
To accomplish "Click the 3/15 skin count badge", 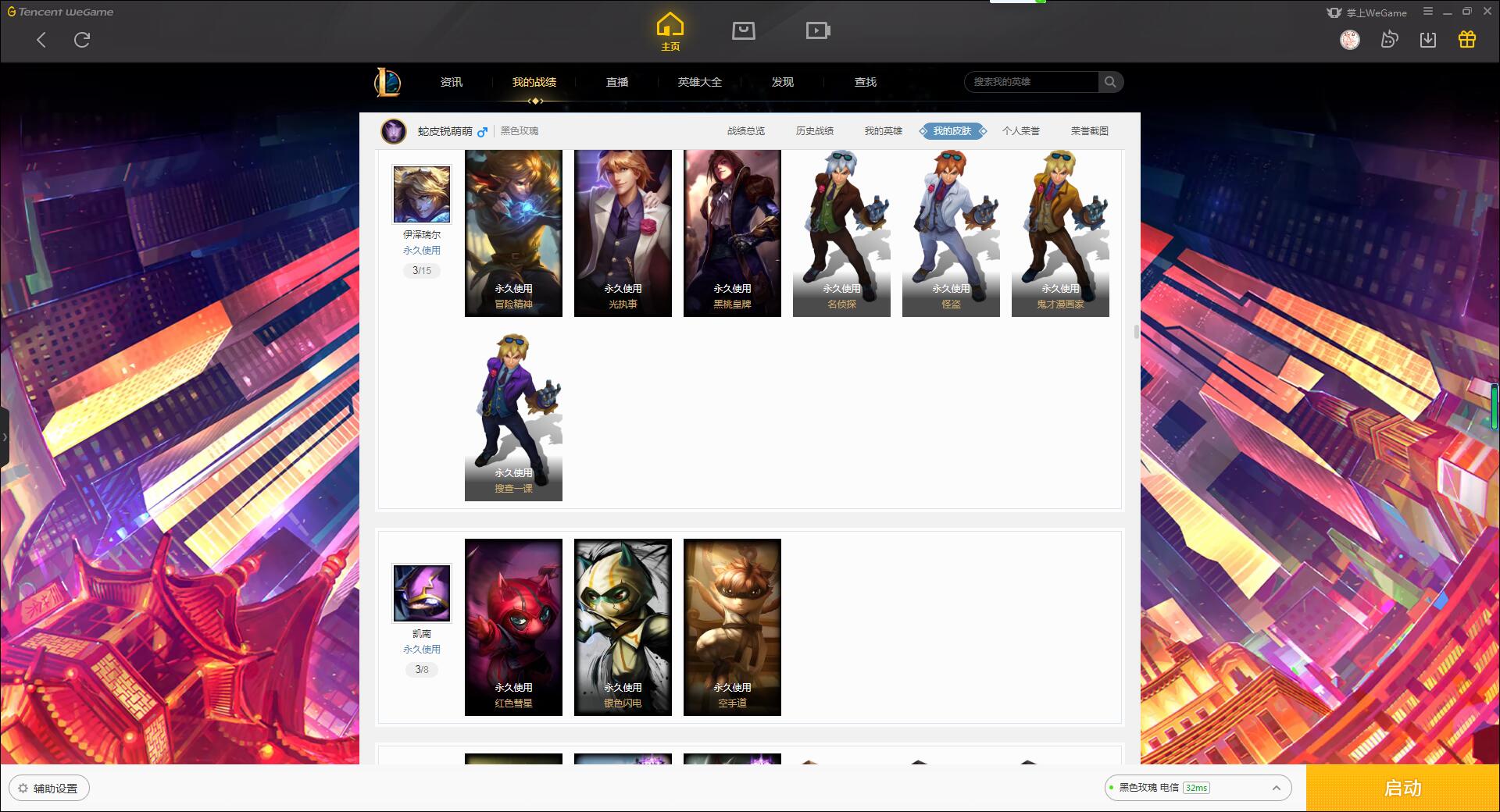I will click(422, 271).
